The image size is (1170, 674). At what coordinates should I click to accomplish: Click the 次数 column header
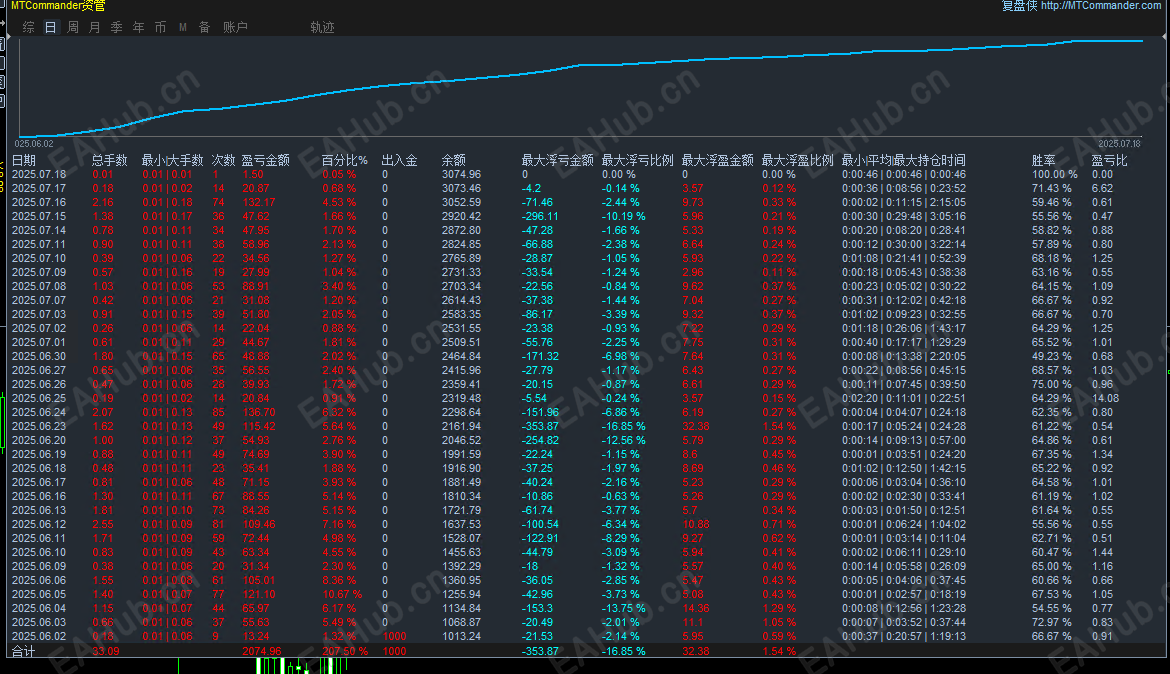point(223,160)
